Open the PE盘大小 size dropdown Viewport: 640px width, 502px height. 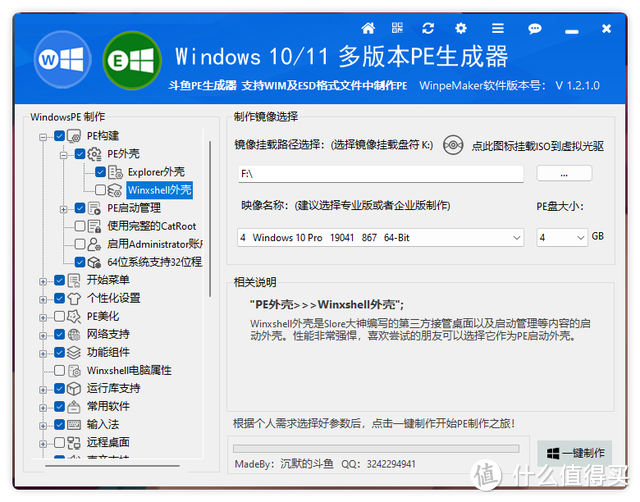562,238
